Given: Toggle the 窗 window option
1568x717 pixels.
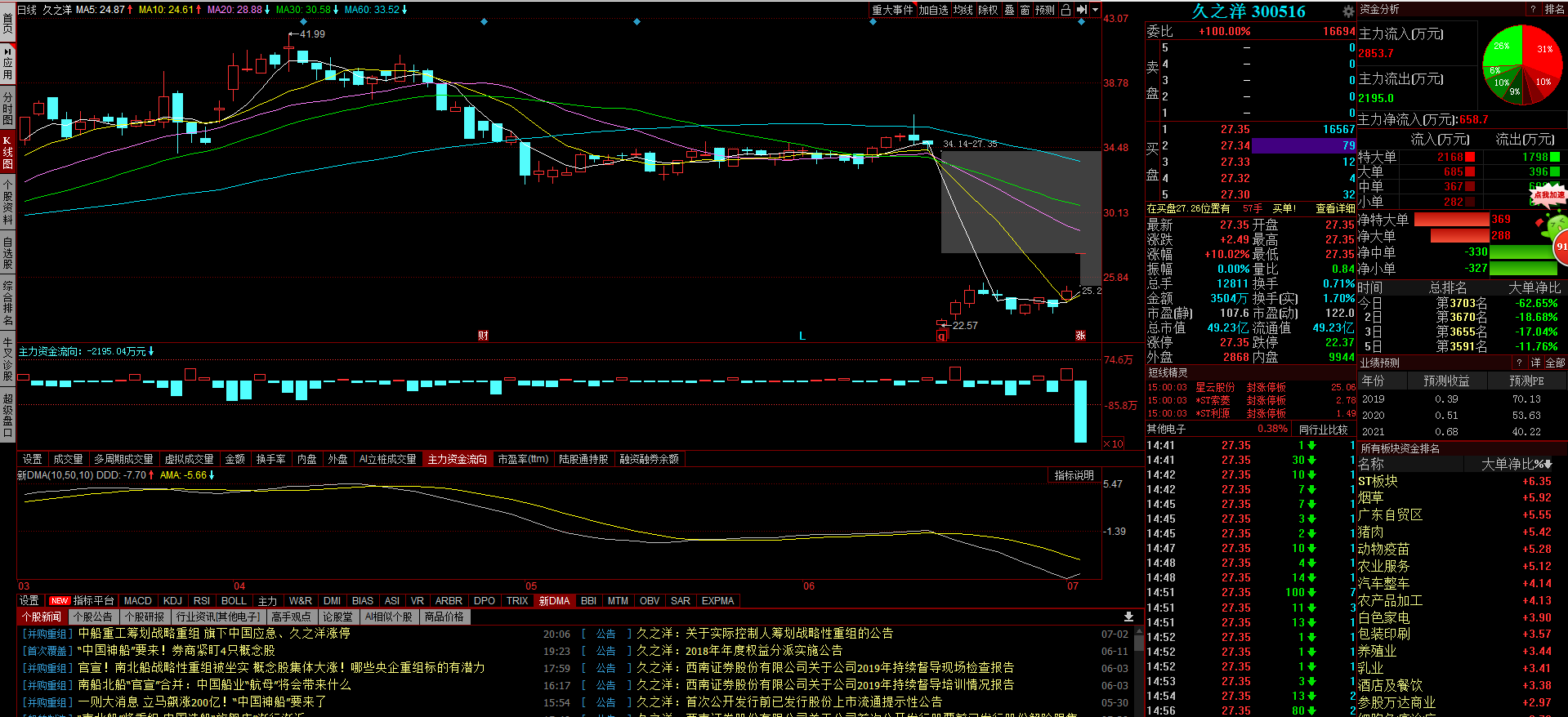Looking at the screenshot, I should (1025, 10).
